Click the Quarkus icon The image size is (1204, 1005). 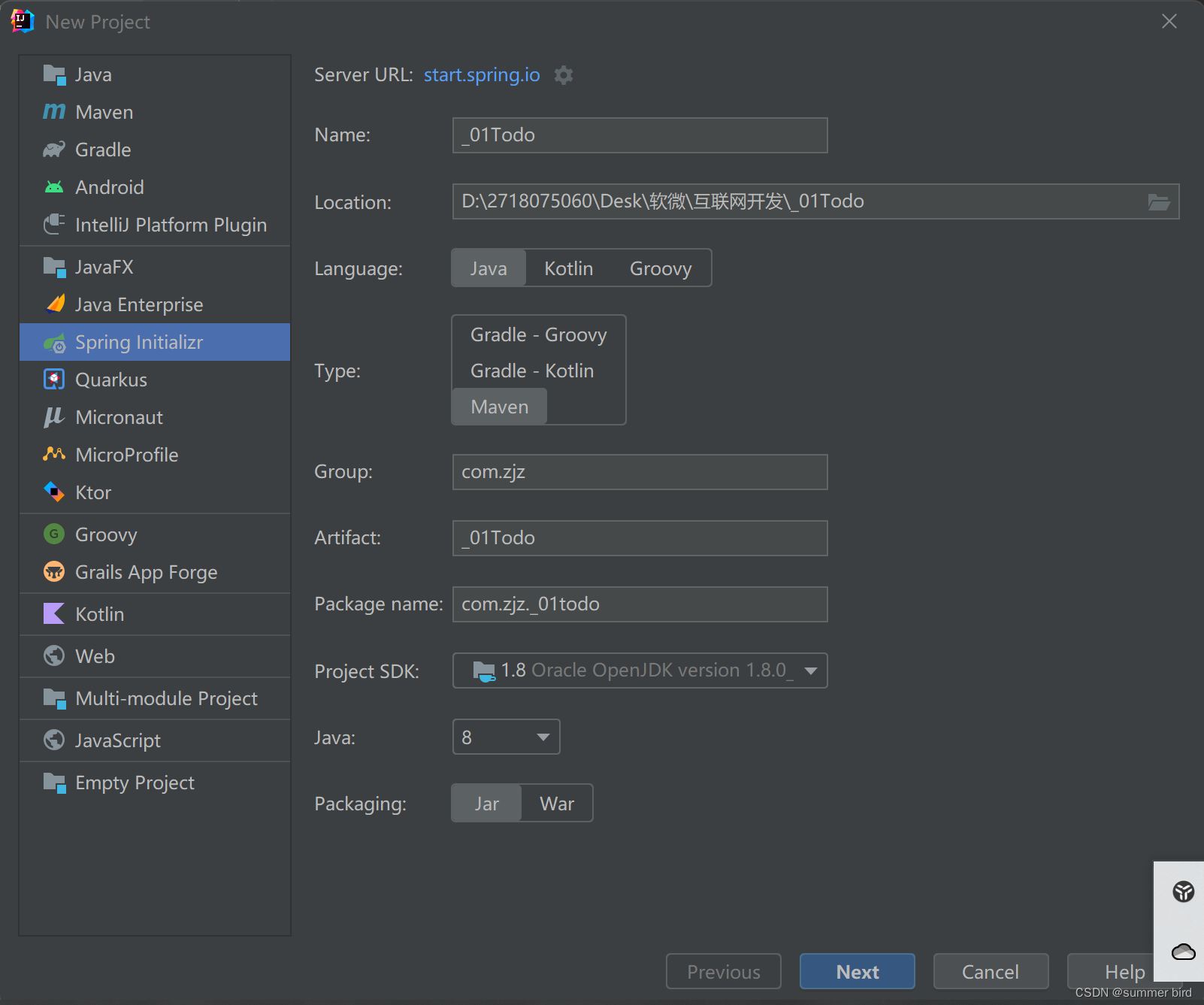coord(54,380)
